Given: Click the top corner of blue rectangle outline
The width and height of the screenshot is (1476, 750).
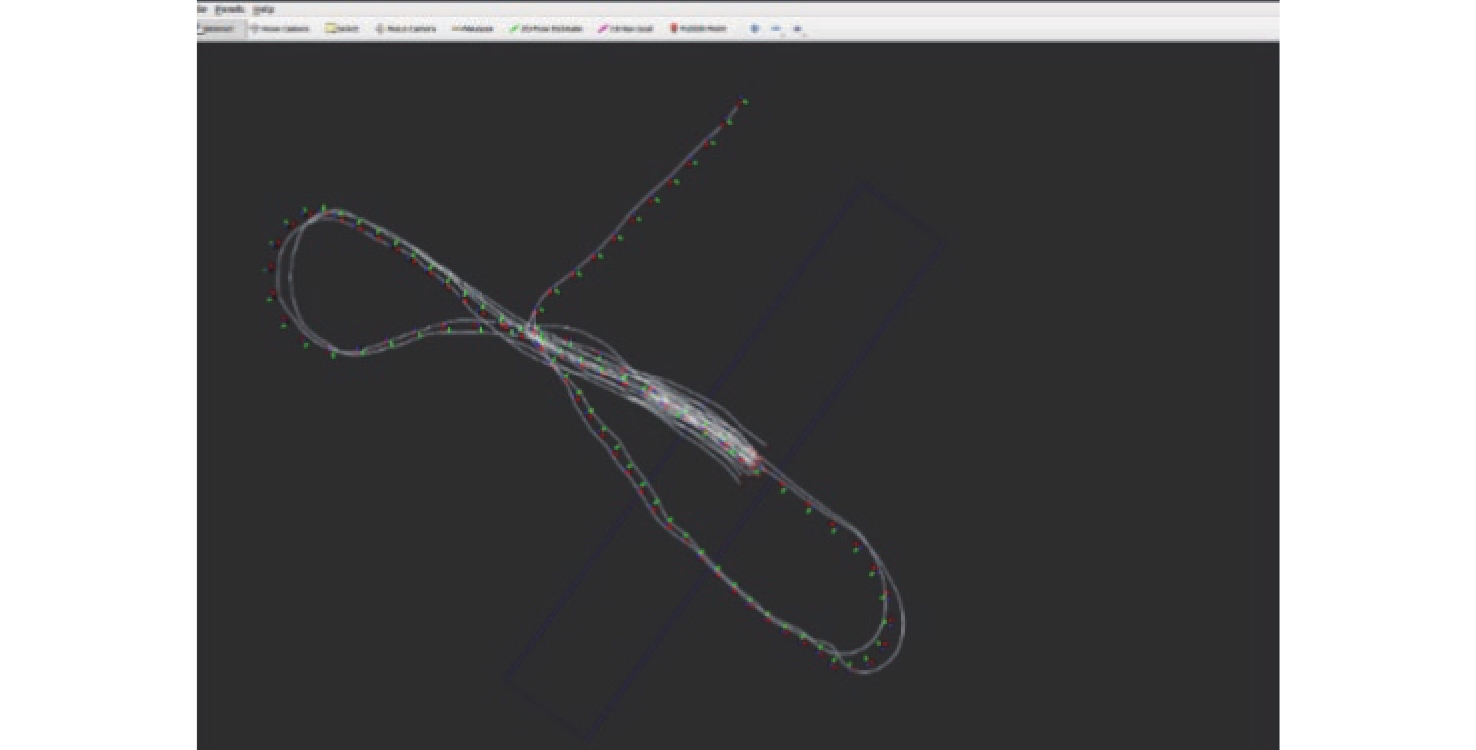Looking at the screenshot, I should coord(862,184).
